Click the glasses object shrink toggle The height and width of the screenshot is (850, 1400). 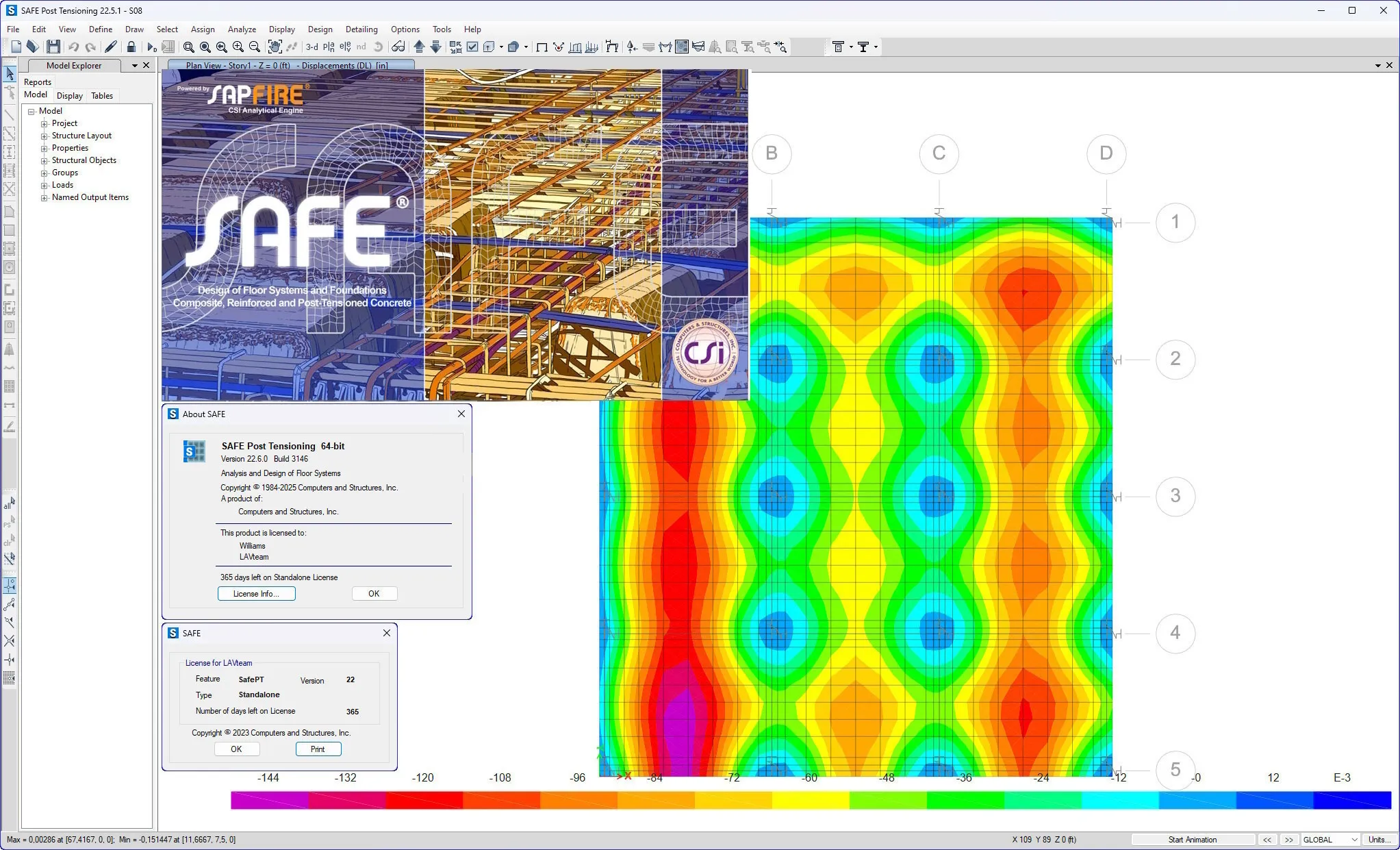[x=398, y=47]
